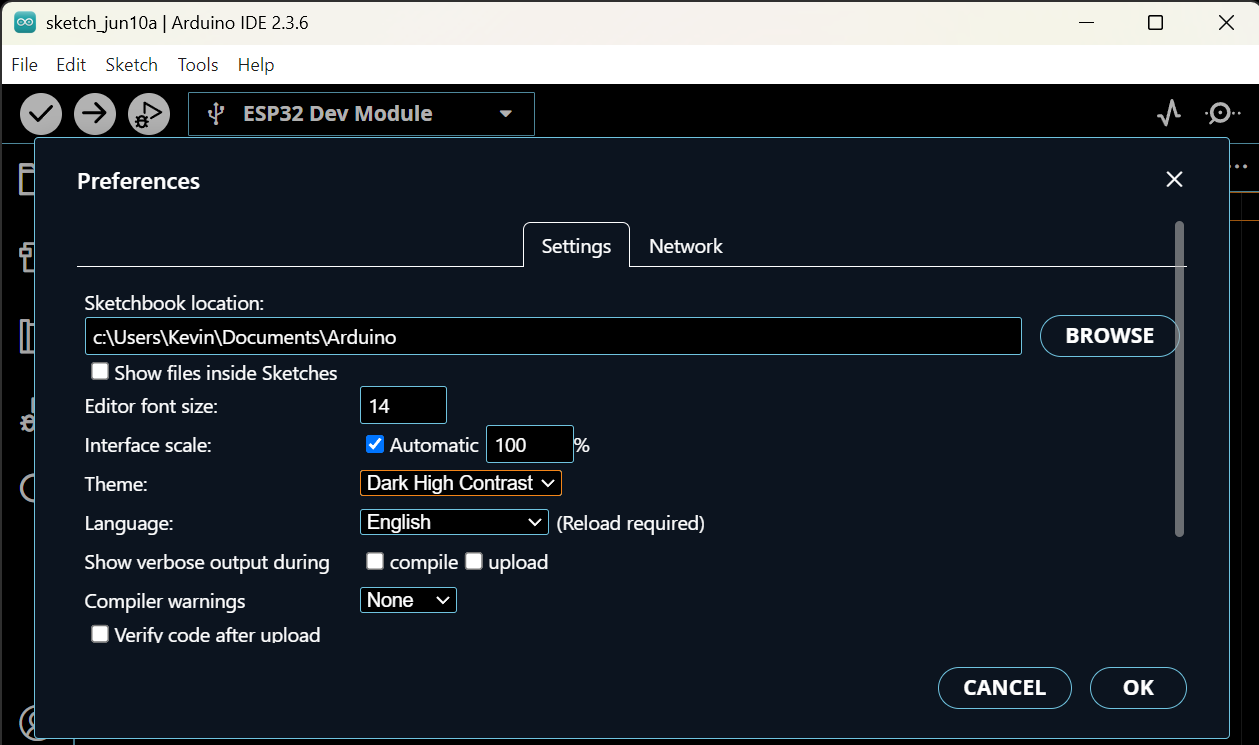The image size is (1259, 745).
Task: Click the BROWSE button
Action: point(1110,336)
